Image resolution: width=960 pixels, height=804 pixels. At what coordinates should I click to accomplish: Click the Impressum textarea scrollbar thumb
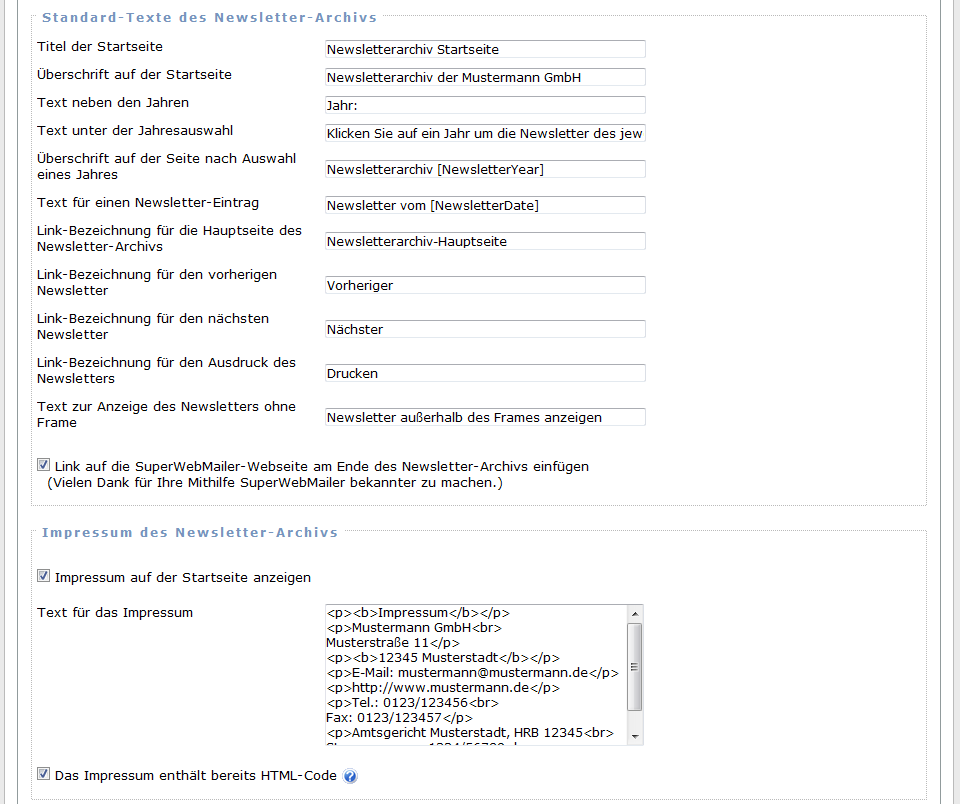tap(635, 667)
